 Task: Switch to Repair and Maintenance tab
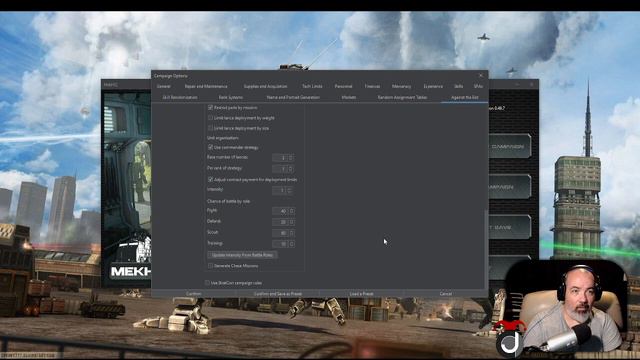(x=206, y=87)
